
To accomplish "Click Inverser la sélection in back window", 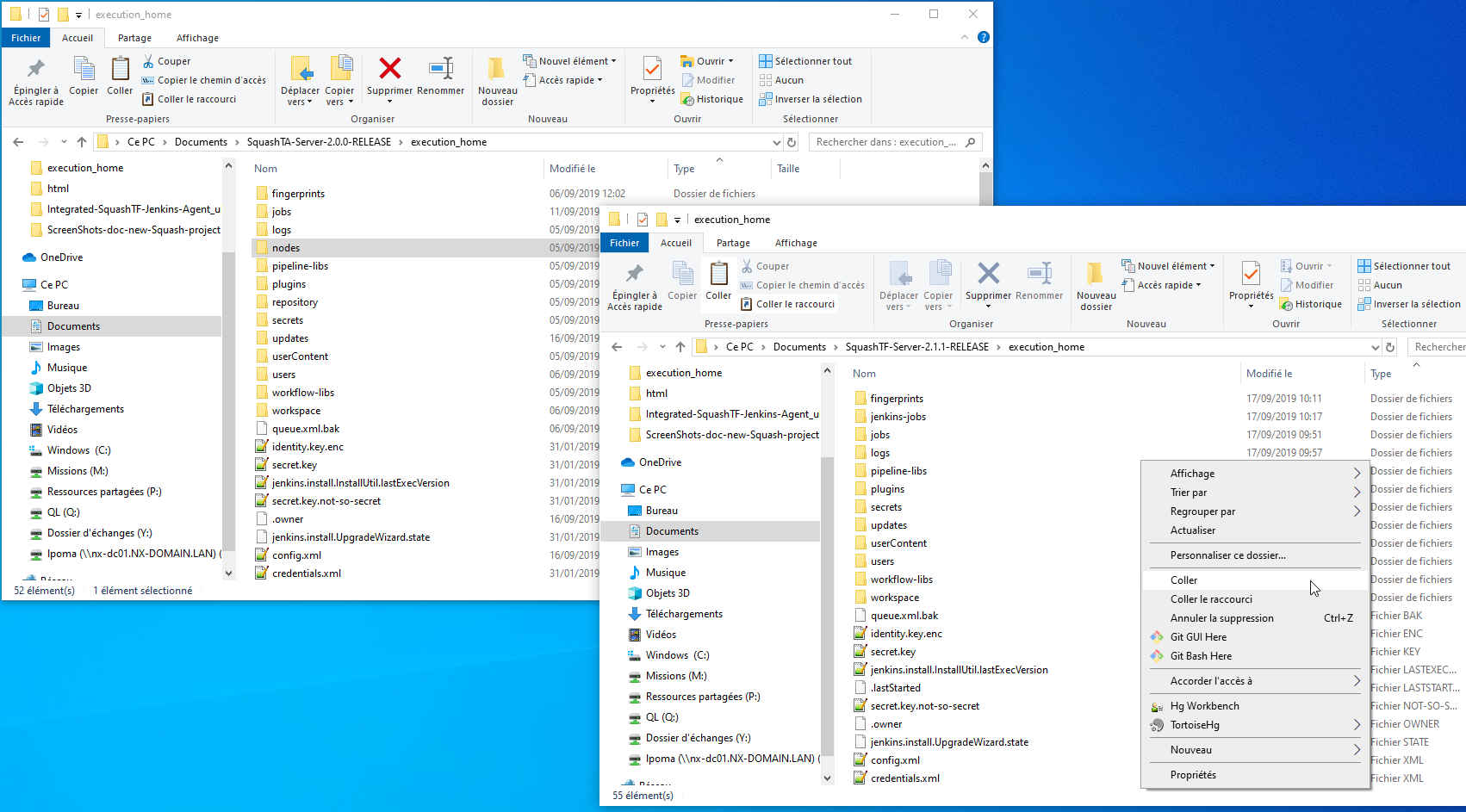I will [x=811, y=99].
